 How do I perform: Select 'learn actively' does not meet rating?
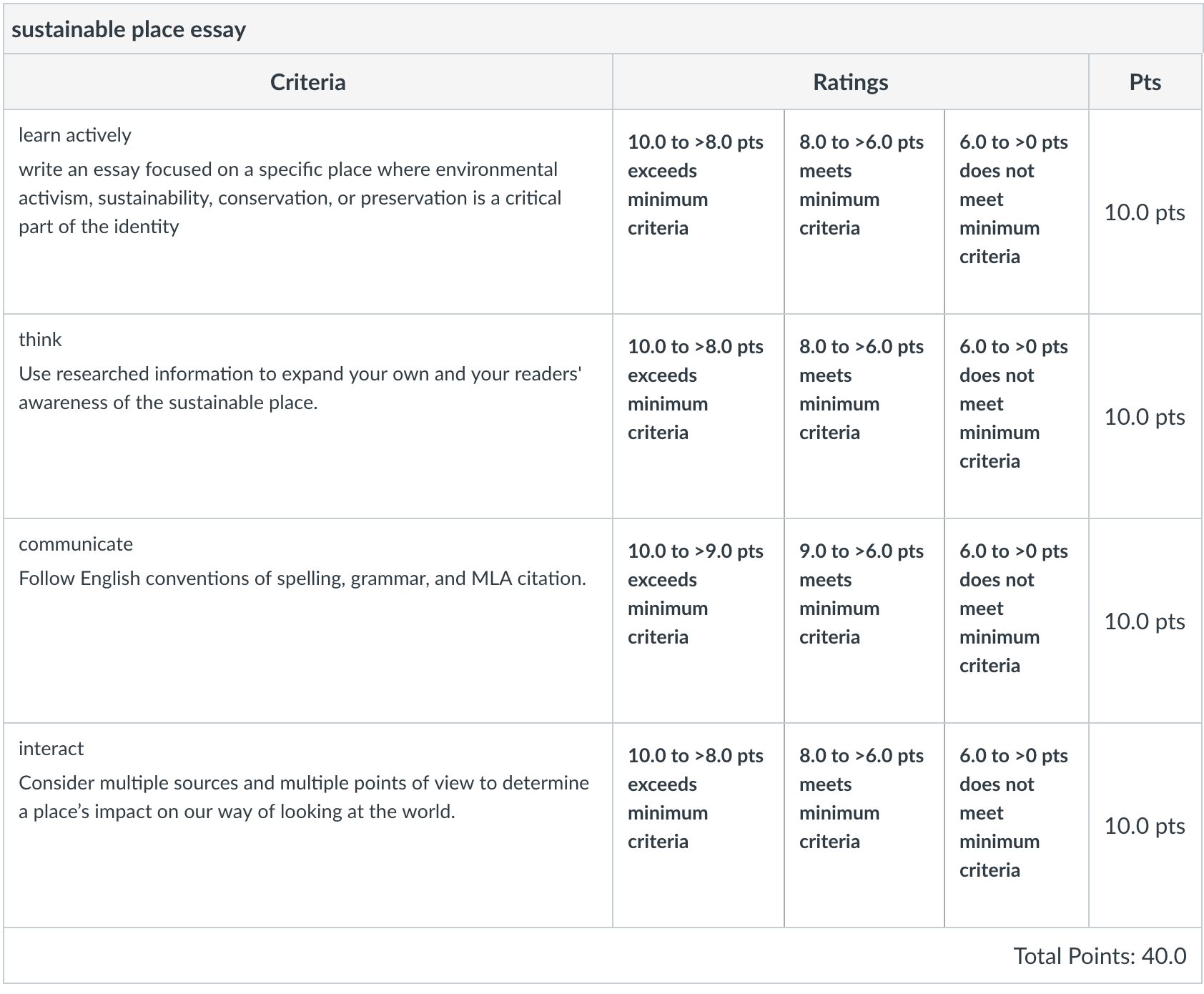1017,212
